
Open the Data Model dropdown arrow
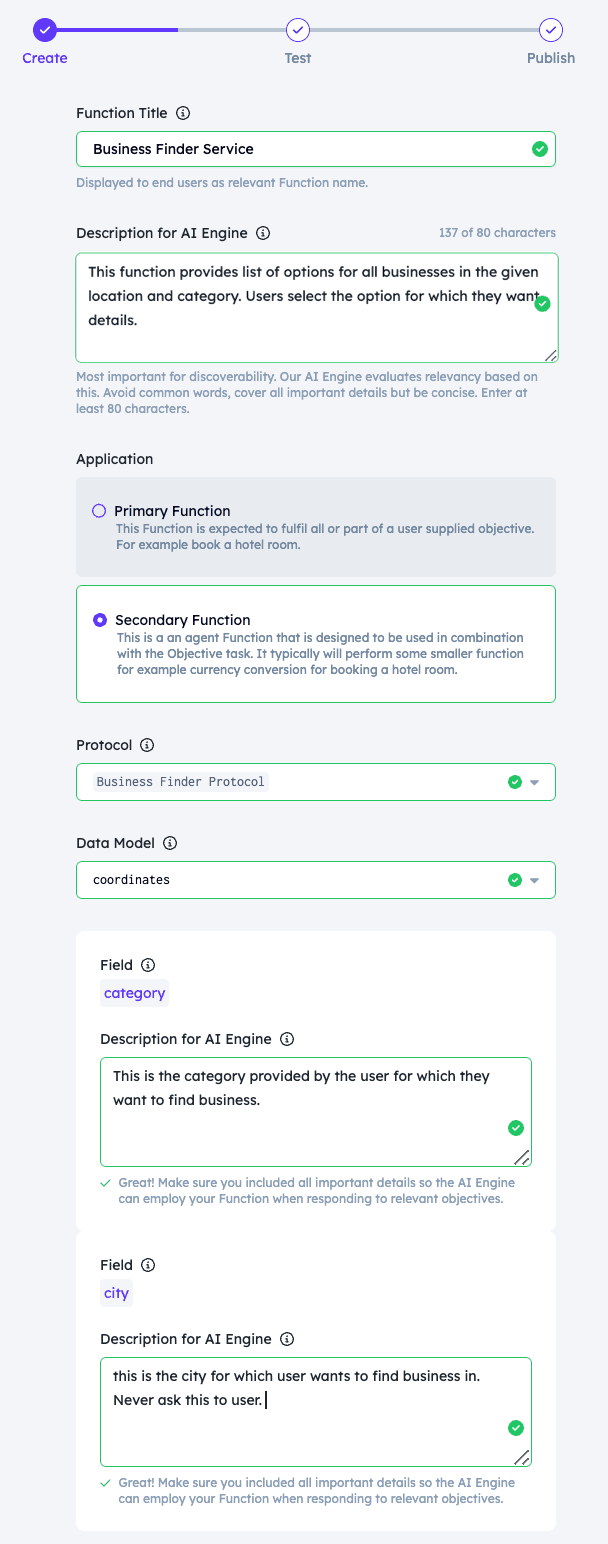pyautogui.click(x=534, y=880)
